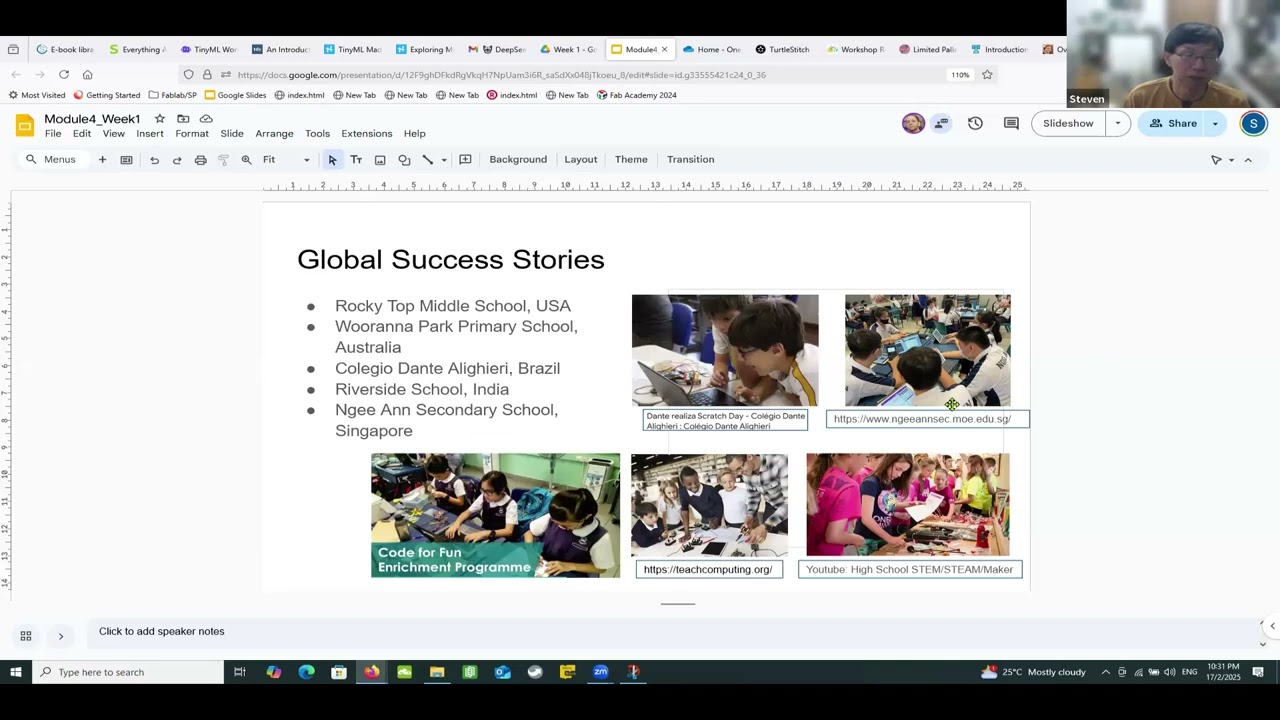Click the collaborator chat icon
Image resolution: width=1280 pixels, height=720 pixels.
tap(941, 123)
